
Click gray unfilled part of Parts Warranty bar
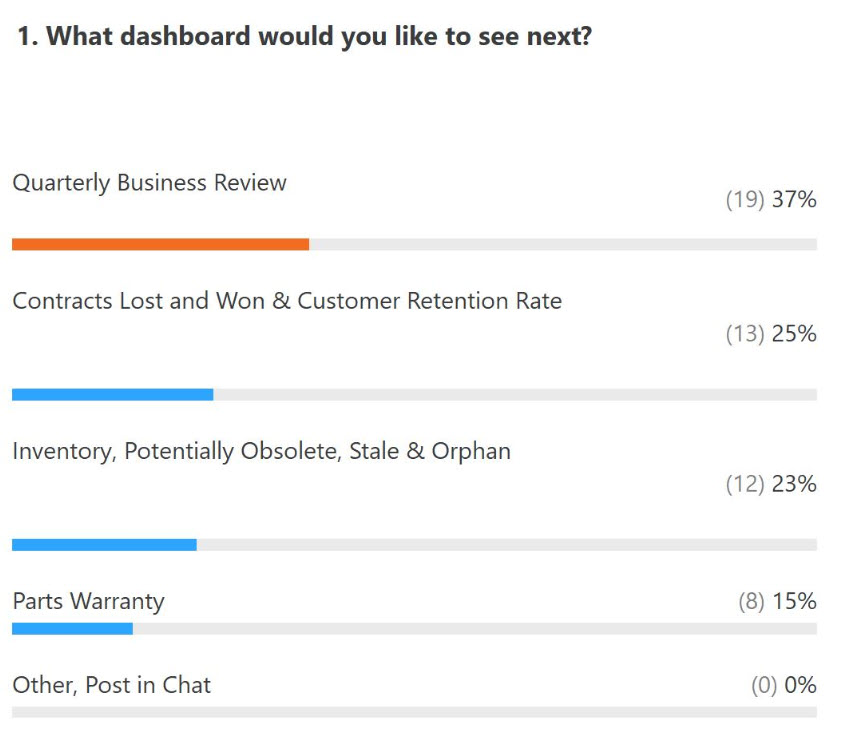pos(475,628)
